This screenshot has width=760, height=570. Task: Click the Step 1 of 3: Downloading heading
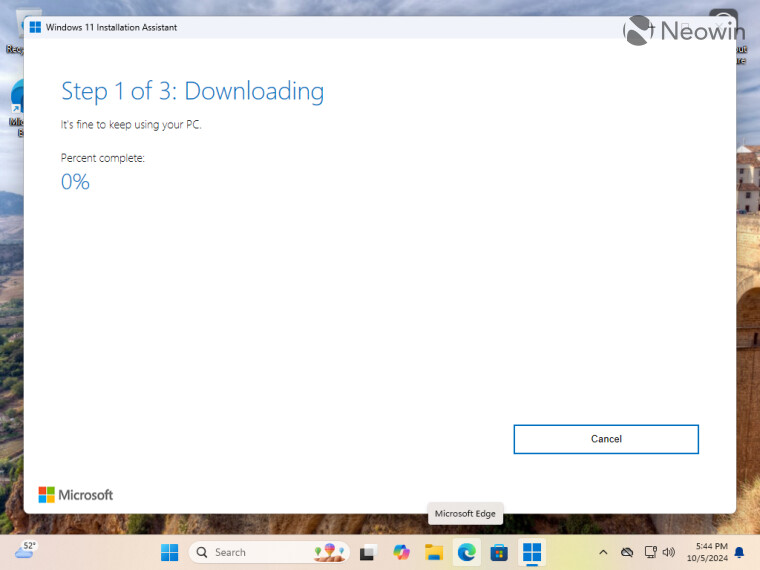click(x=192, y=92)
